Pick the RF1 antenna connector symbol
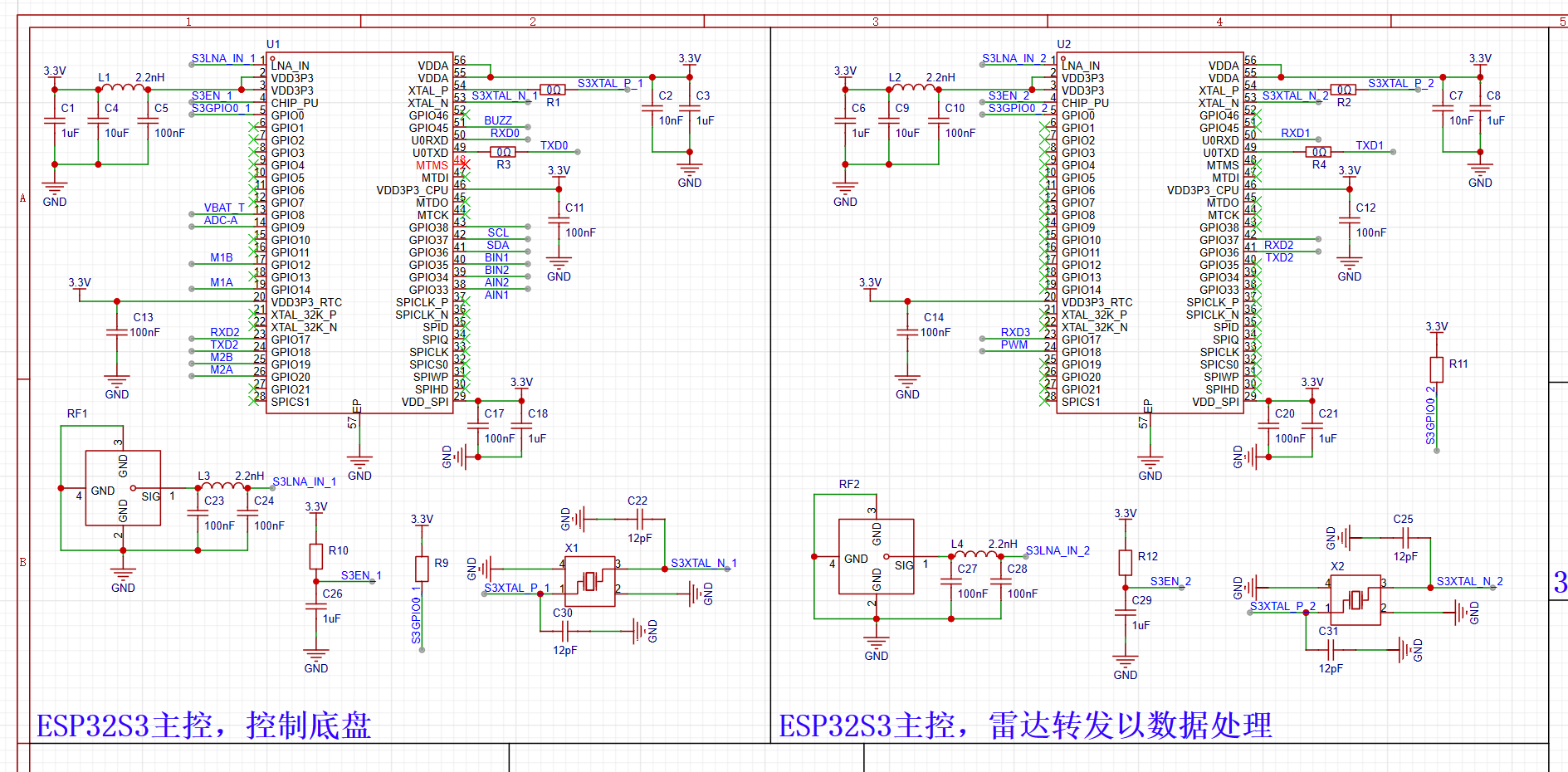Image resolution: width=1568 pixels, height=772 pixels. 123,488
